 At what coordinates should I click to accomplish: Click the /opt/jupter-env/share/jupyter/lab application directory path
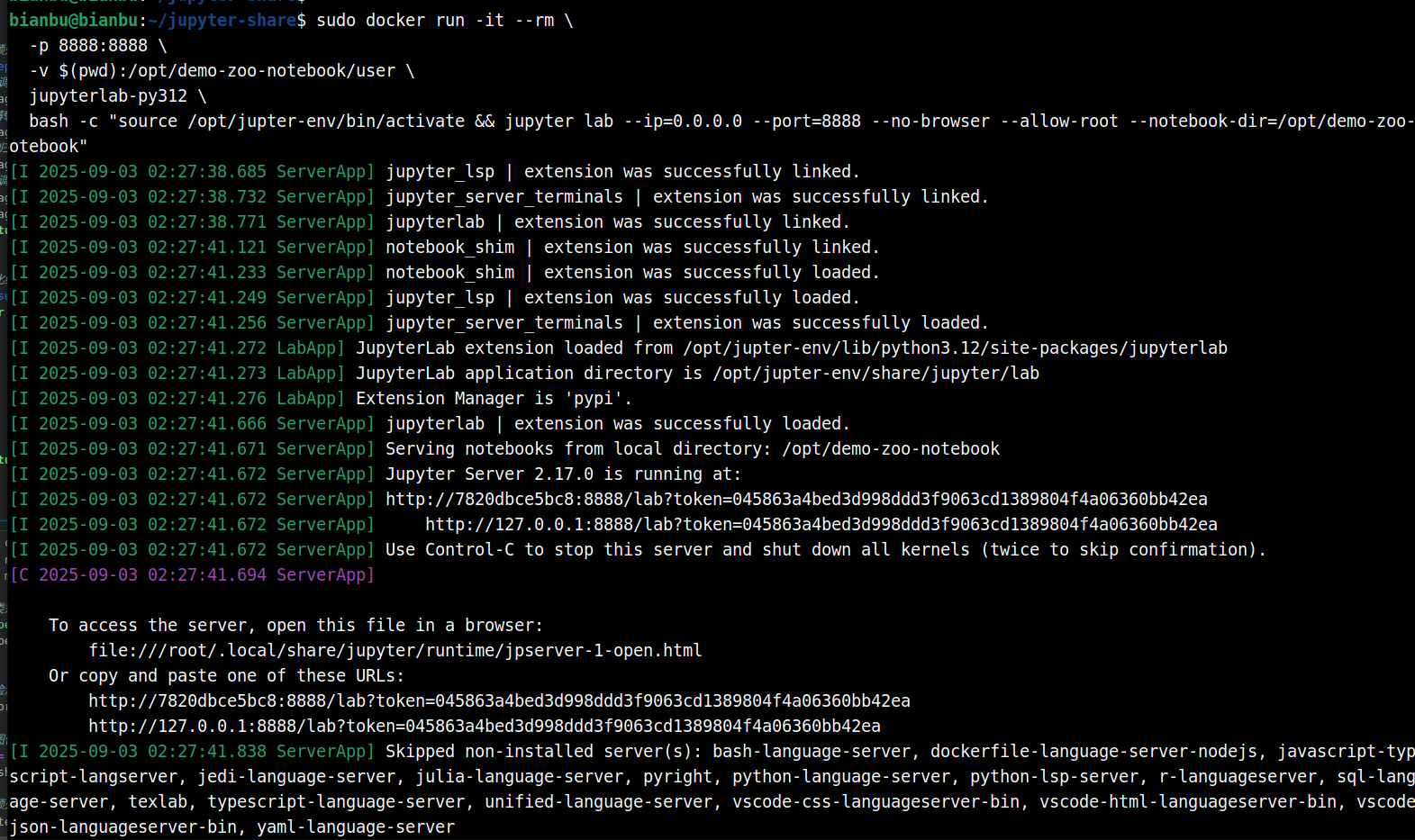pyautogui.click(x=875, y=373)
